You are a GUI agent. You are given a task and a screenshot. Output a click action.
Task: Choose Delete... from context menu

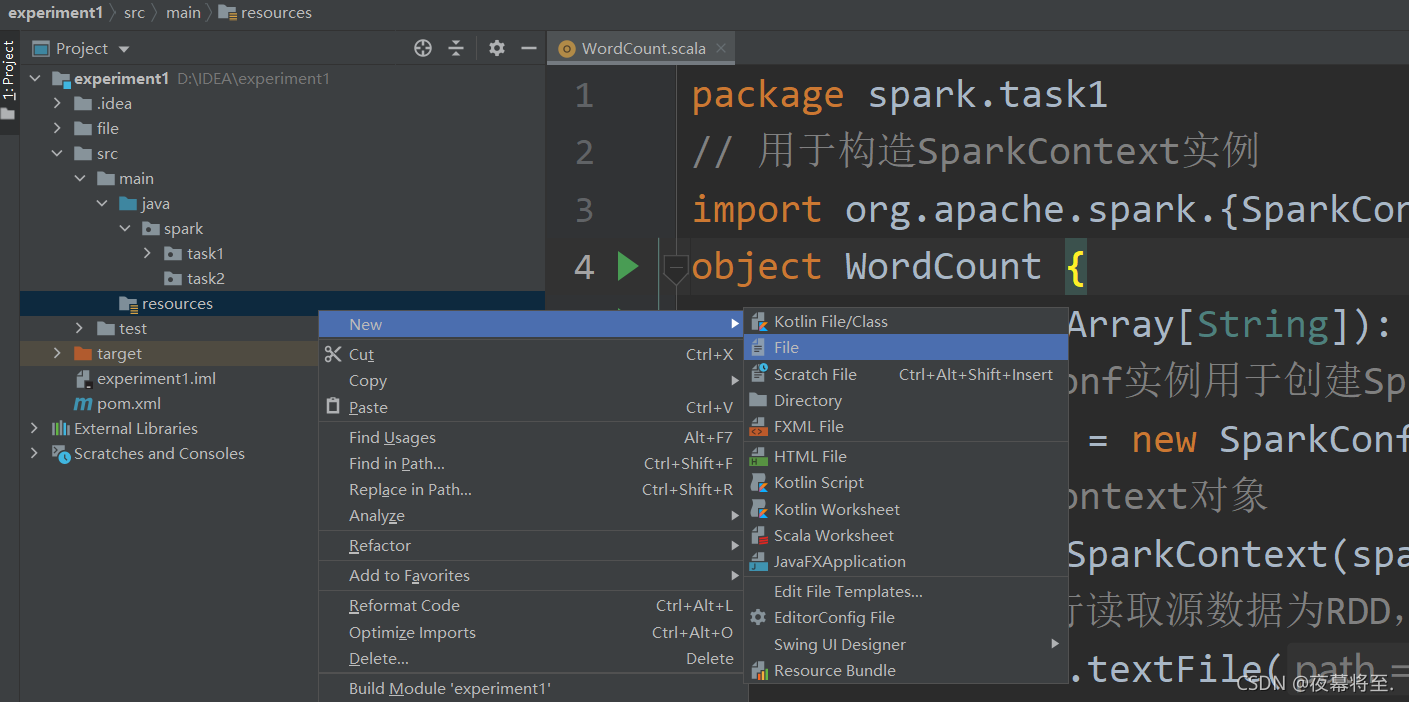point(531,658)
